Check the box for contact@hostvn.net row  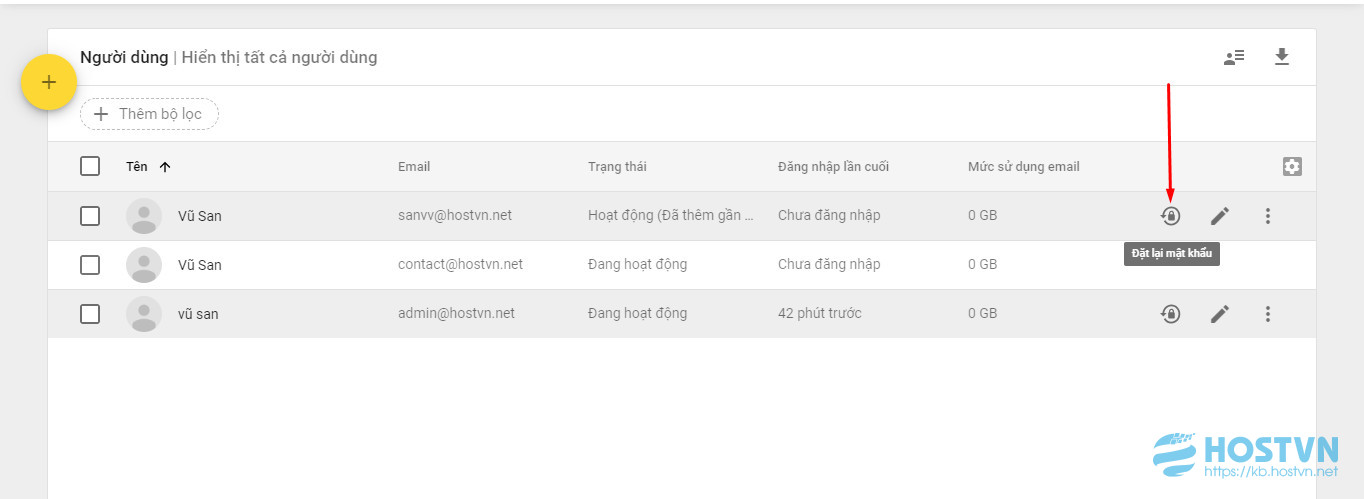pos(90,264)
